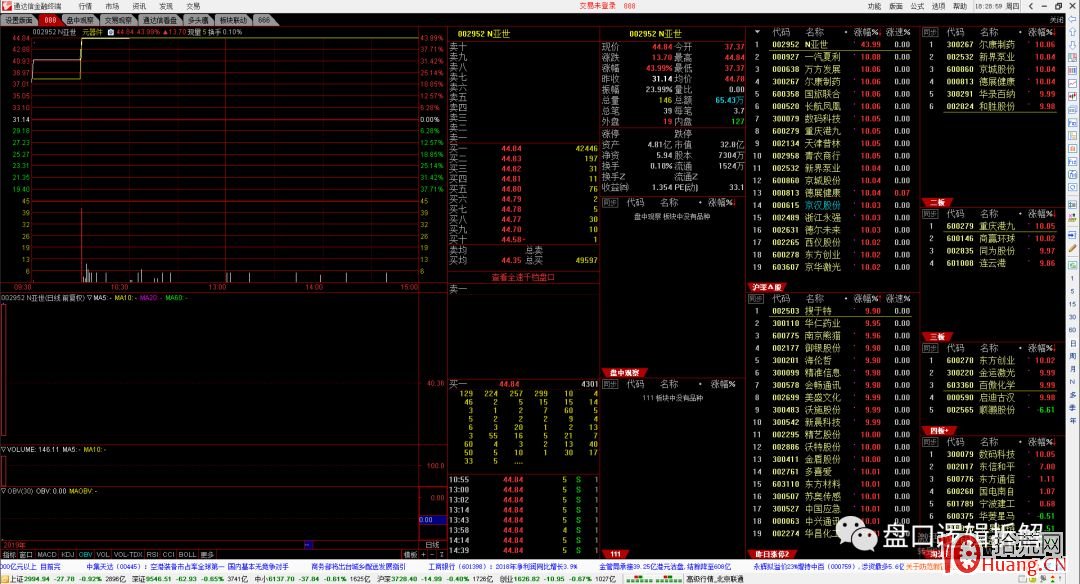This screenshot has height=584, width=1080.
Task: Click the 通达信 app logo icon
Action: (x=6, y=6)
